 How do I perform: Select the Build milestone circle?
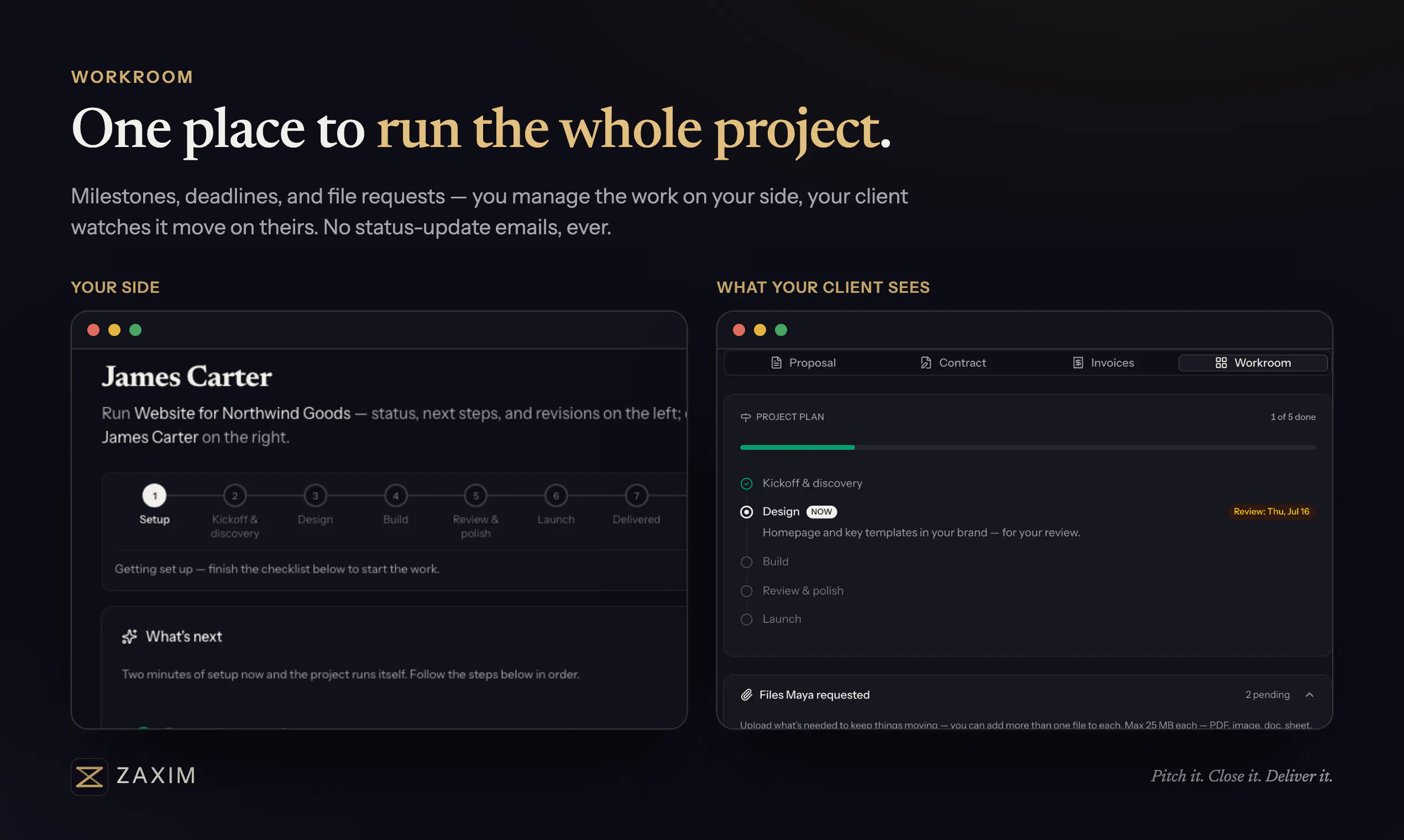click(x=746, y=562)
